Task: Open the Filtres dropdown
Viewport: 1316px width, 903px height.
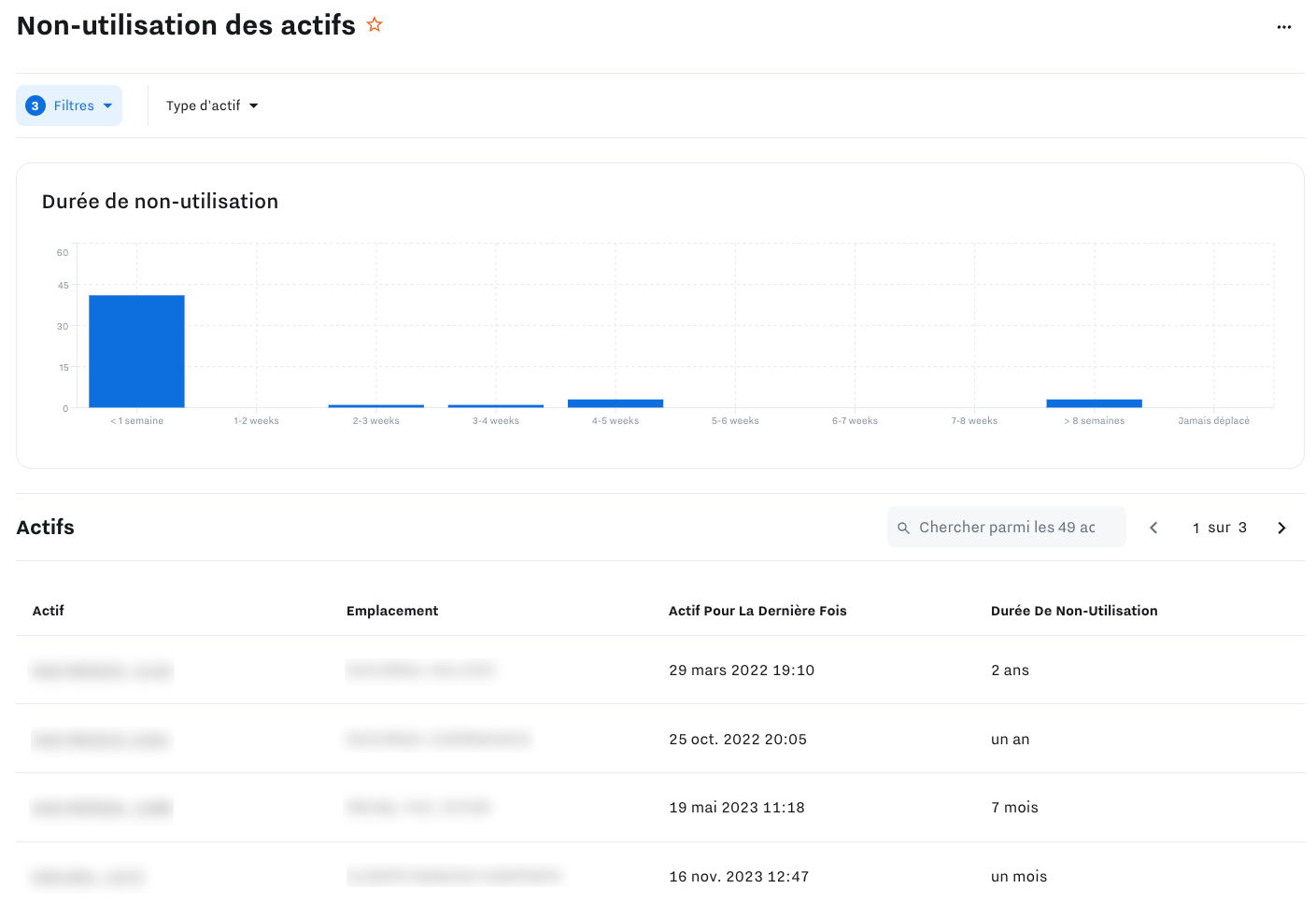Action: click(x=73, y=106)
